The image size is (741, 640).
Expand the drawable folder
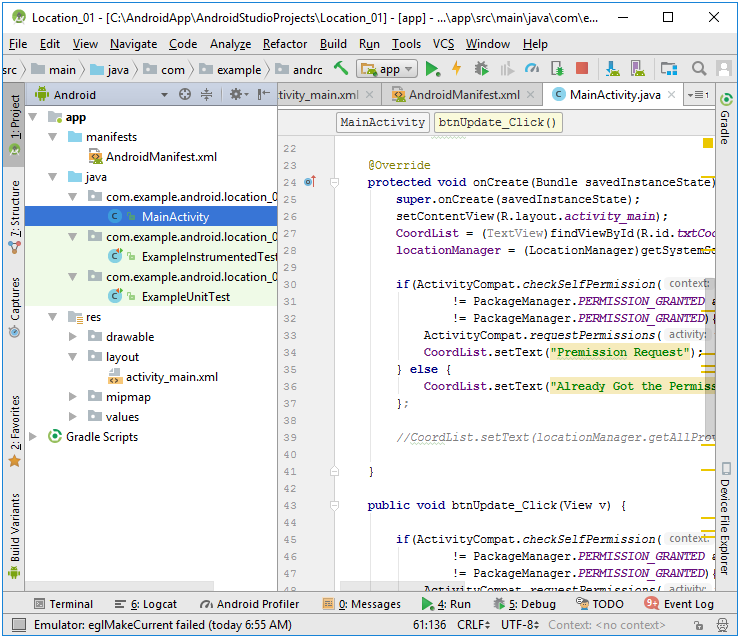pos(72,337)
